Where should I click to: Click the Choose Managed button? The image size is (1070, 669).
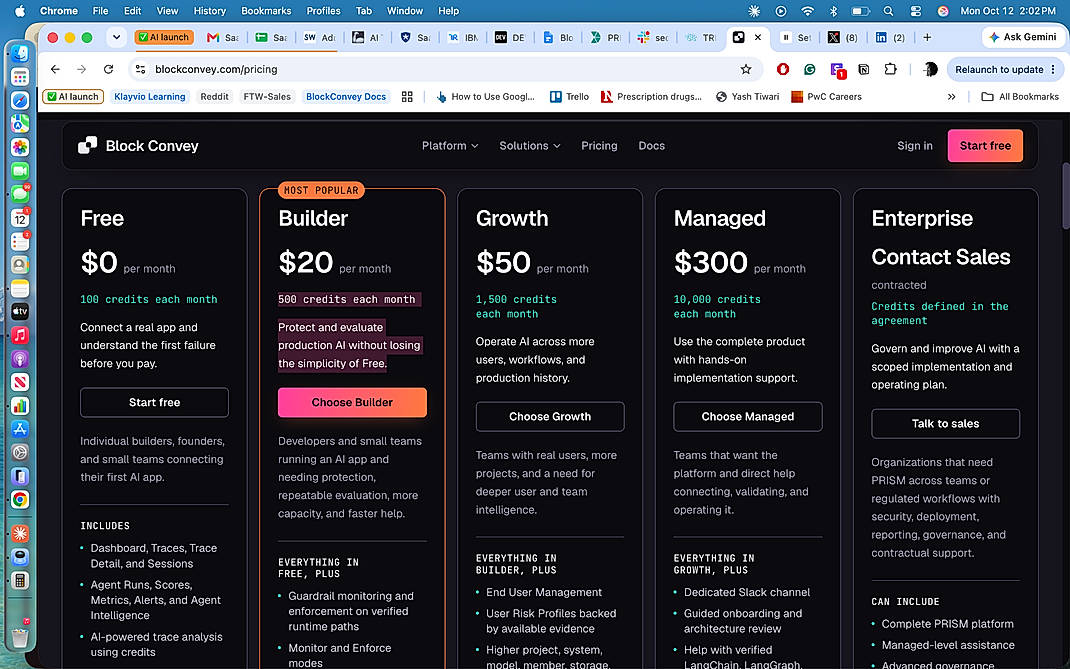pos(747,416)
